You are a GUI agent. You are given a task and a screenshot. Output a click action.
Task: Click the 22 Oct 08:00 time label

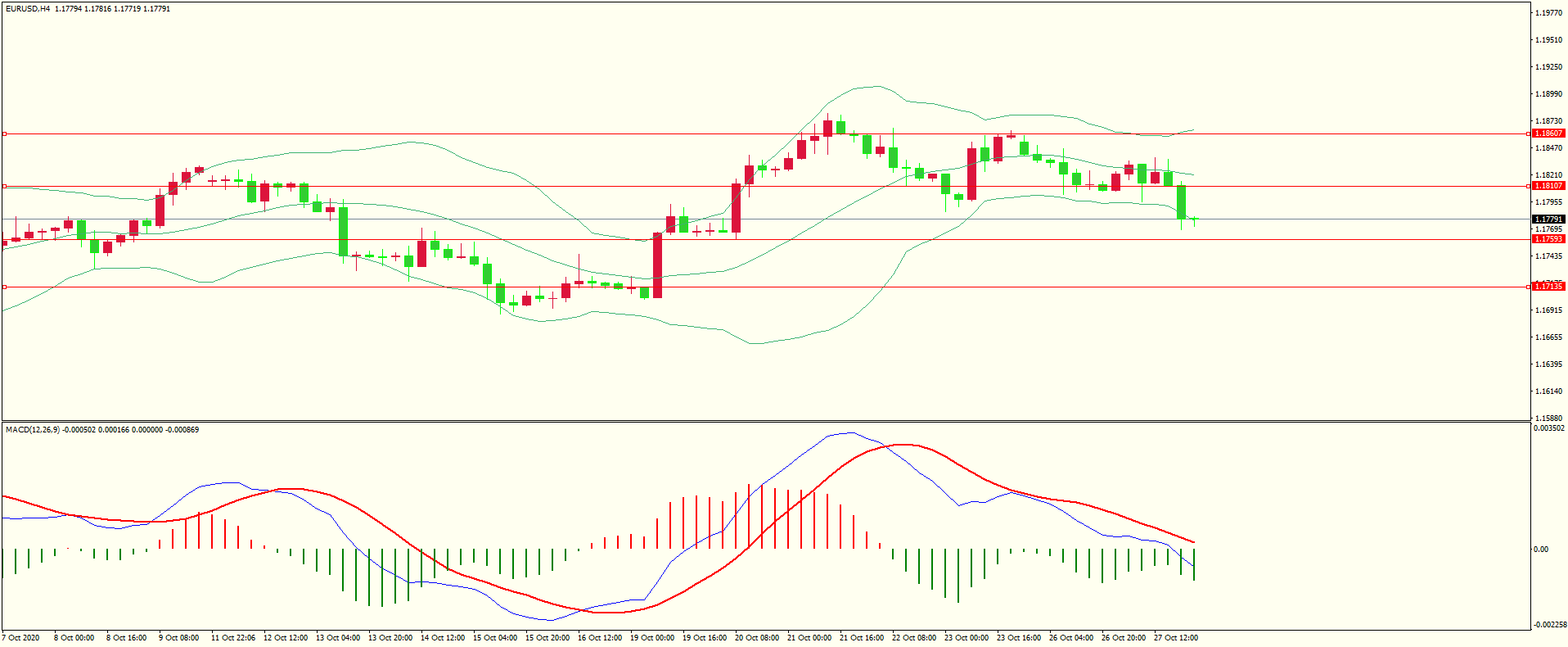tap(914, 638)
